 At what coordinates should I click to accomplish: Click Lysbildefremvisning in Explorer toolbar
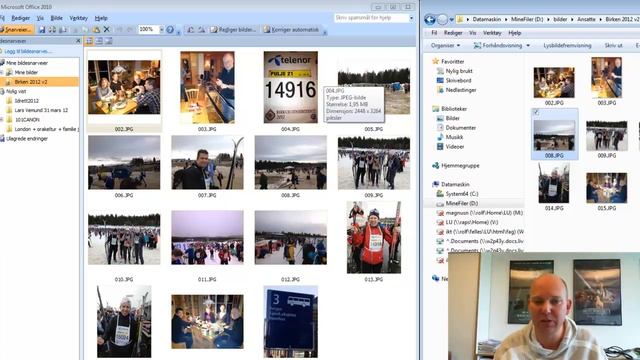567,45
